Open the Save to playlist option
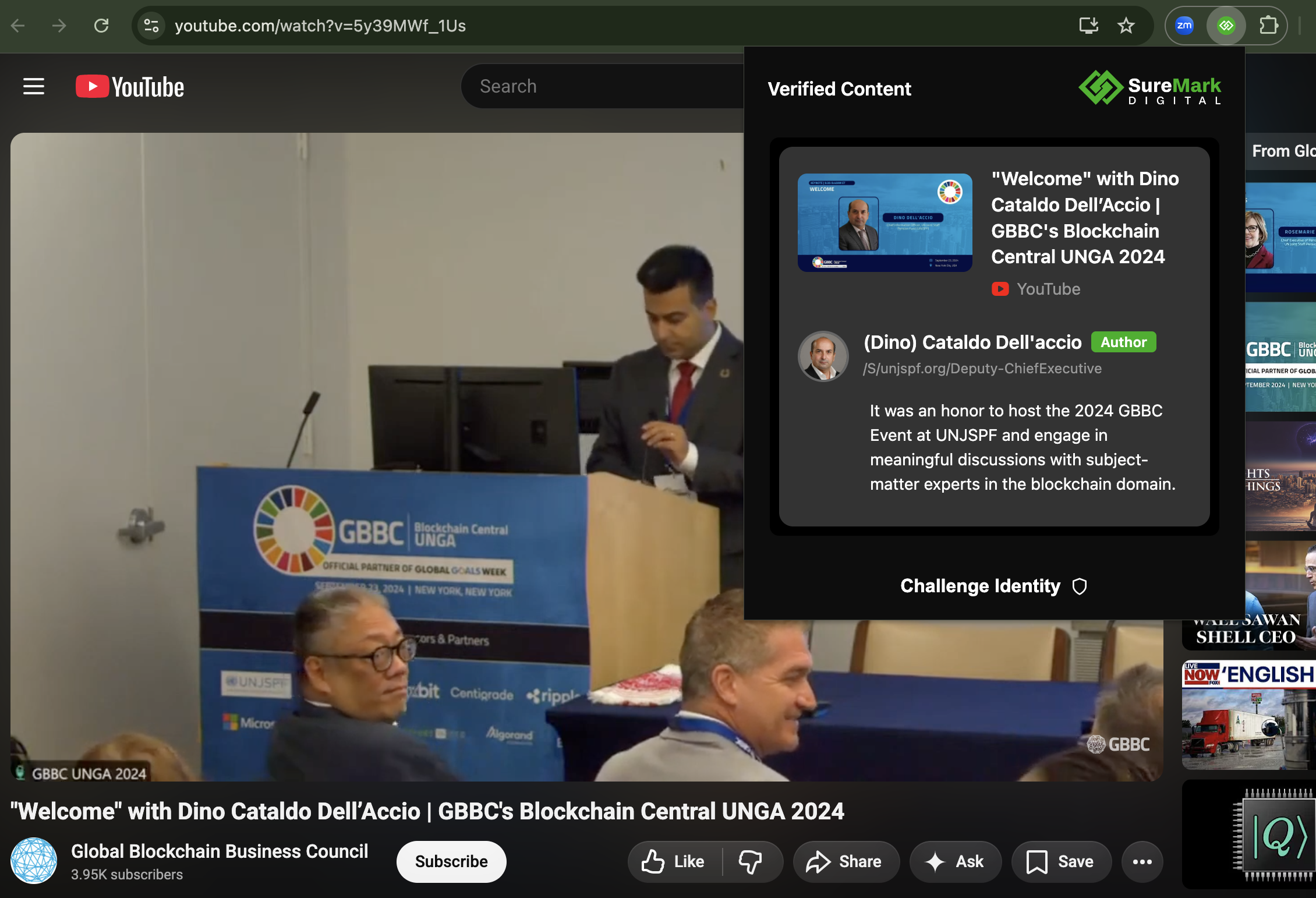1316x898 pixels. point(1061,861)
